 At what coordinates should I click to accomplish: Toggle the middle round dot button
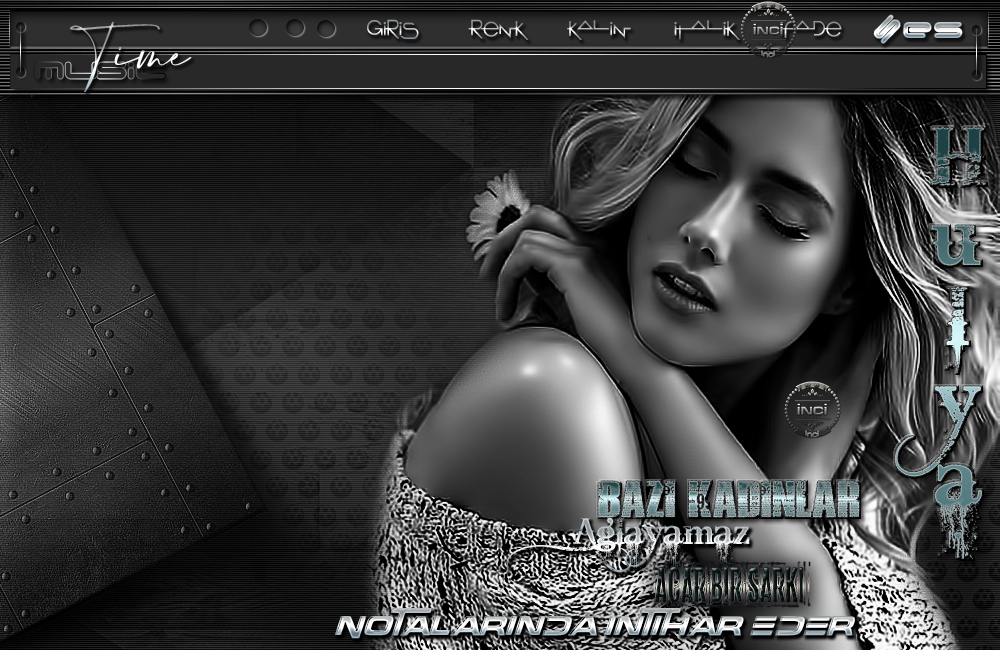click(295, 28)
